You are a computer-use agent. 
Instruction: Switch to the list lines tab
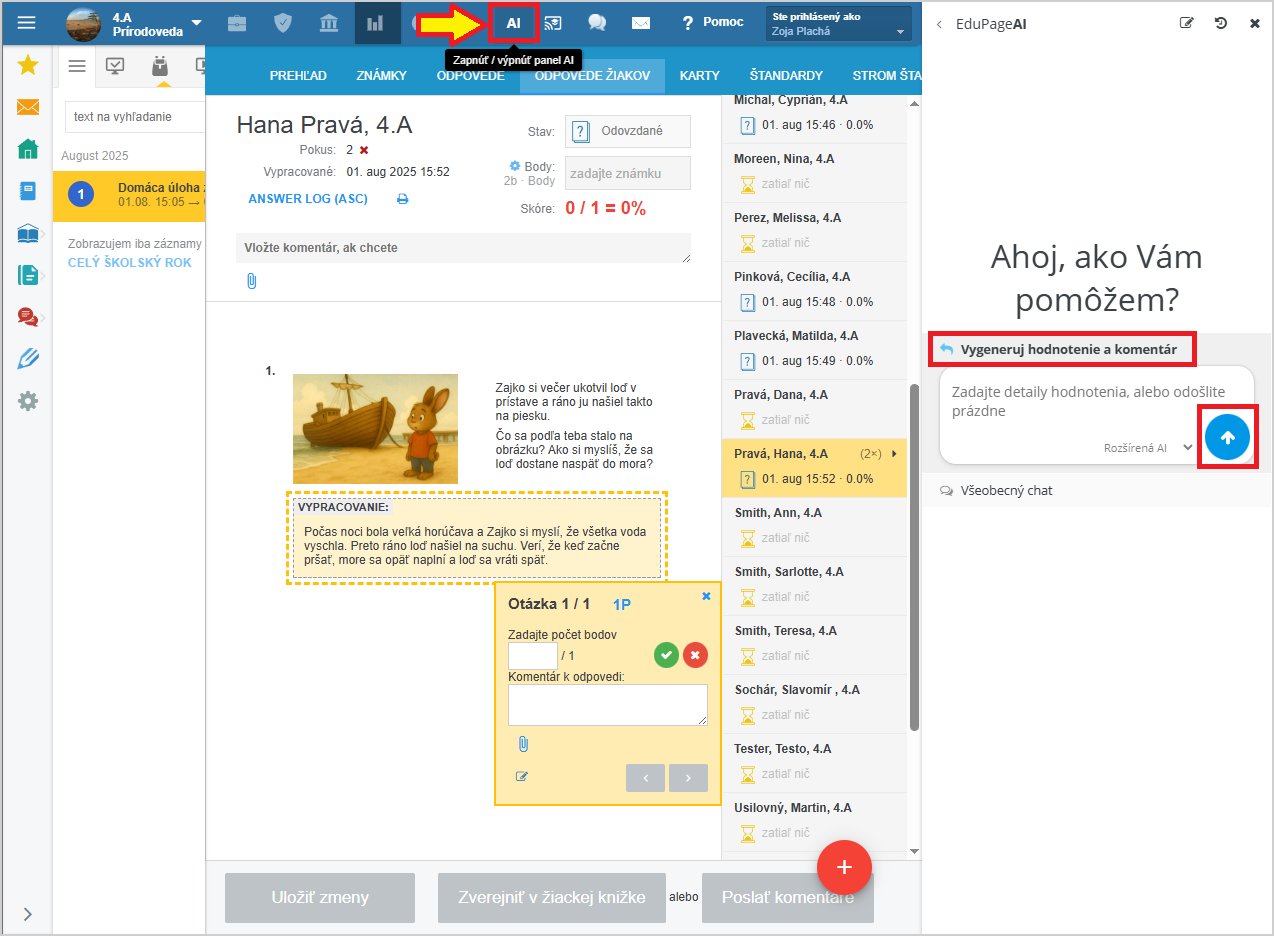77,66
